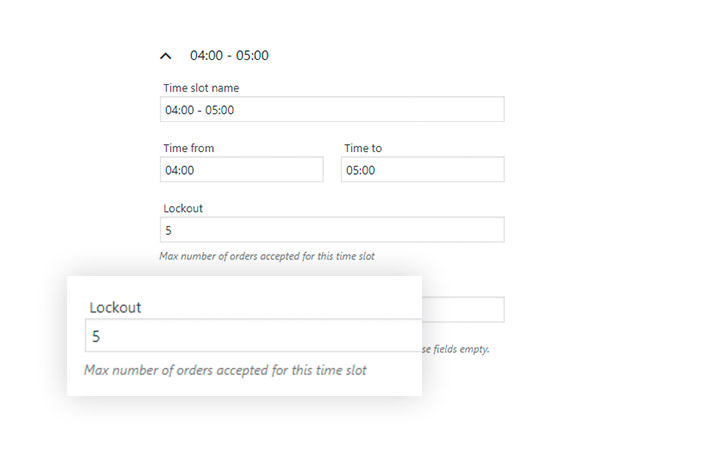Image resolution: width=710 pixels, height=461 pixels.
Task: Click the 05:00 value in Time to
Action: pos(360,170)
